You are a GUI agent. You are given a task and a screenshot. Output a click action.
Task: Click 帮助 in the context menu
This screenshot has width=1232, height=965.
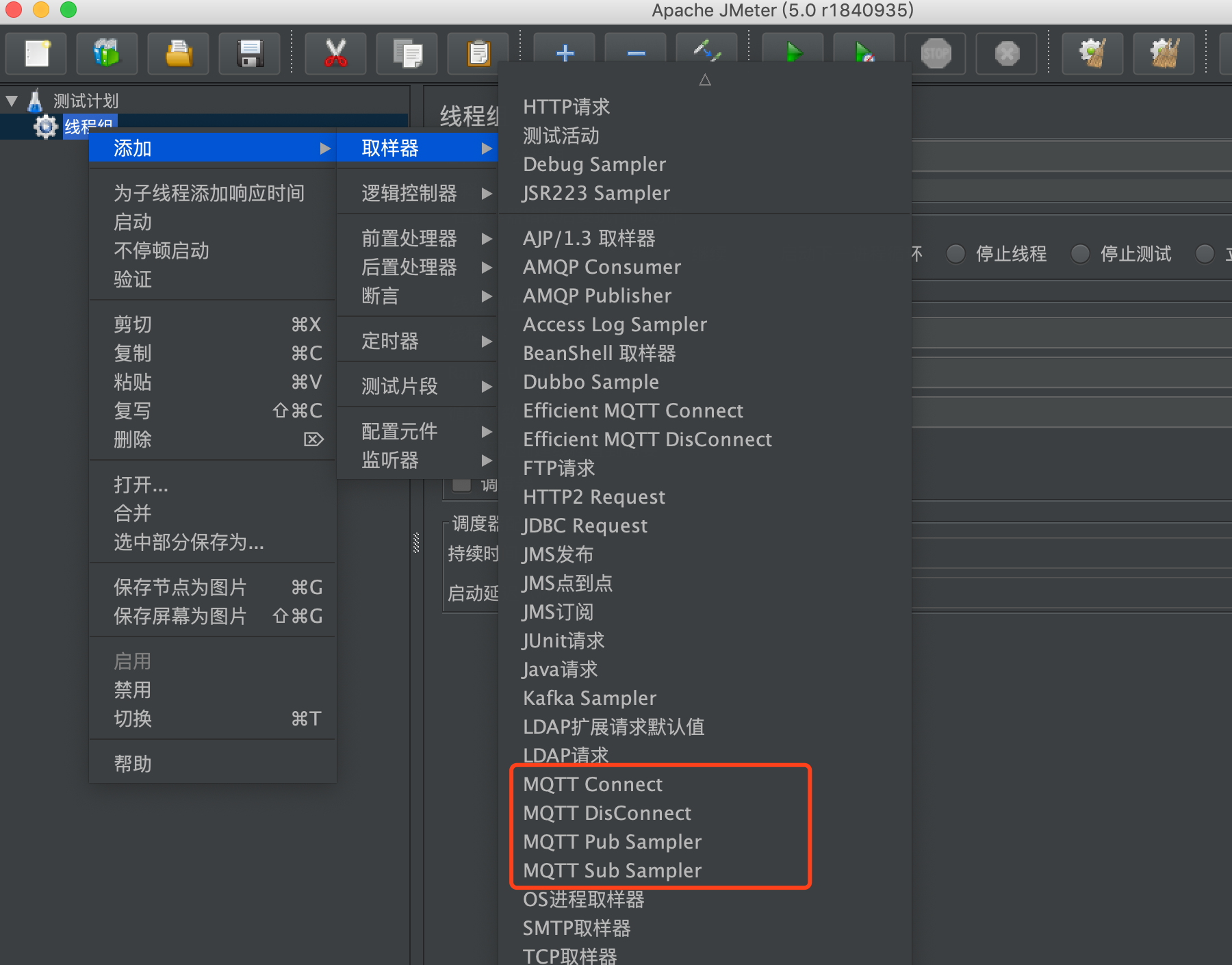(x=132, y=763)
